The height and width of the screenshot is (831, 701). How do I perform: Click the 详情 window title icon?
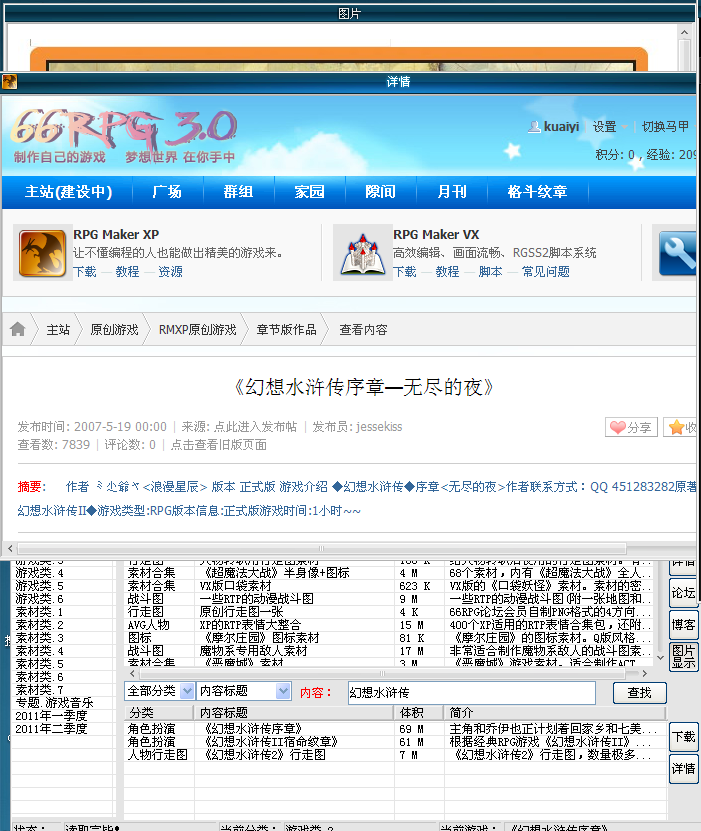[10, 82]
